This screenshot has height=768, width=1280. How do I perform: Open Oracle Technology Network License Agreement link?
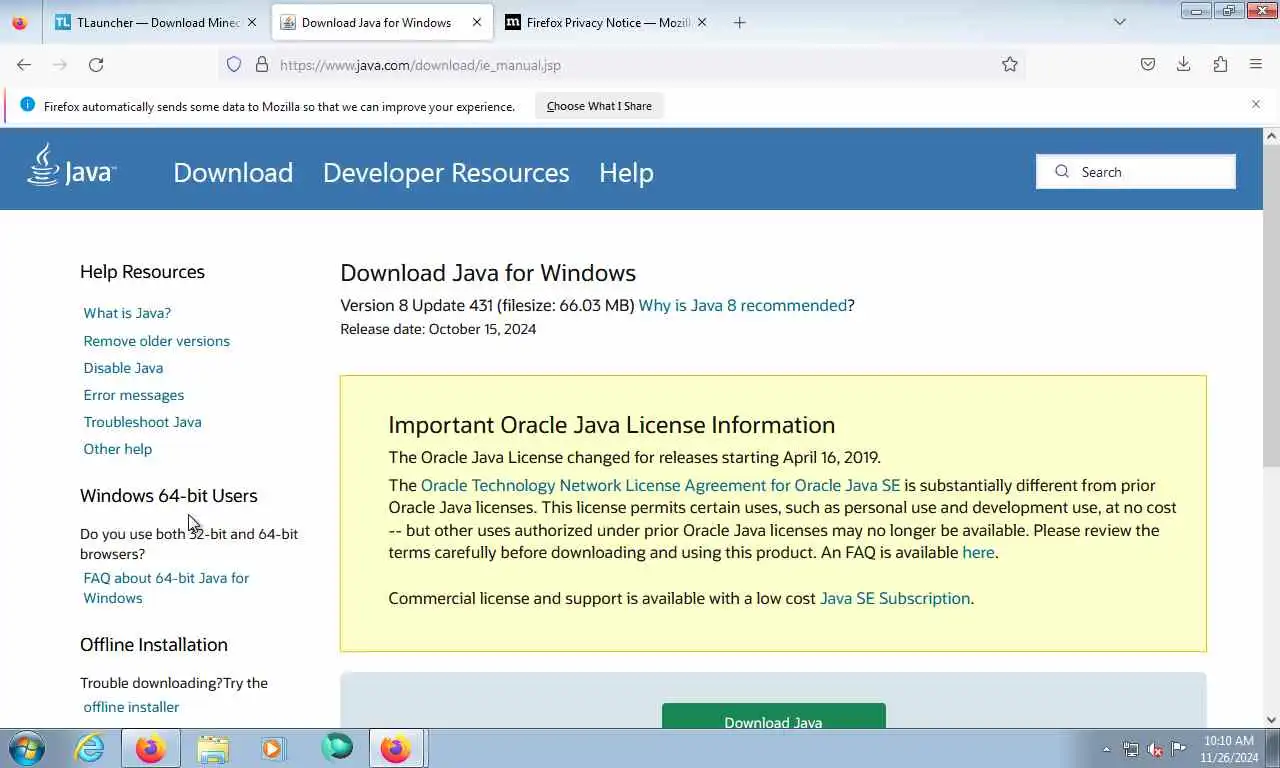pos(660,485)
